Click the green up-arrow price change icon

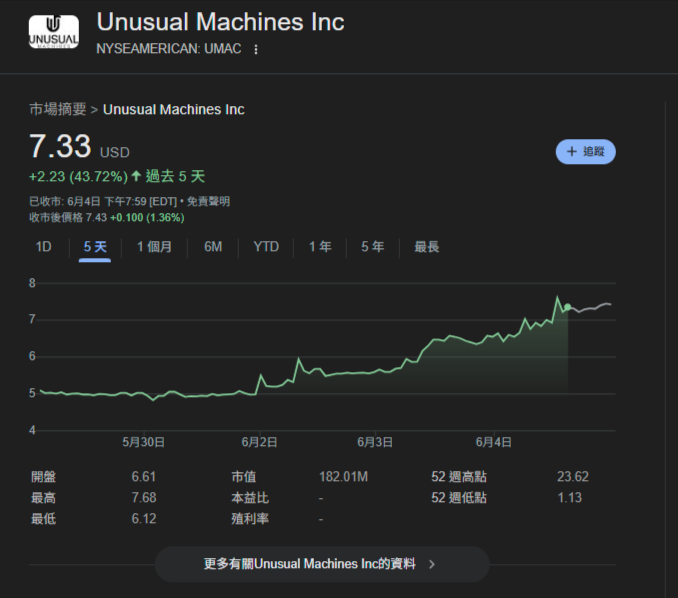136,177
